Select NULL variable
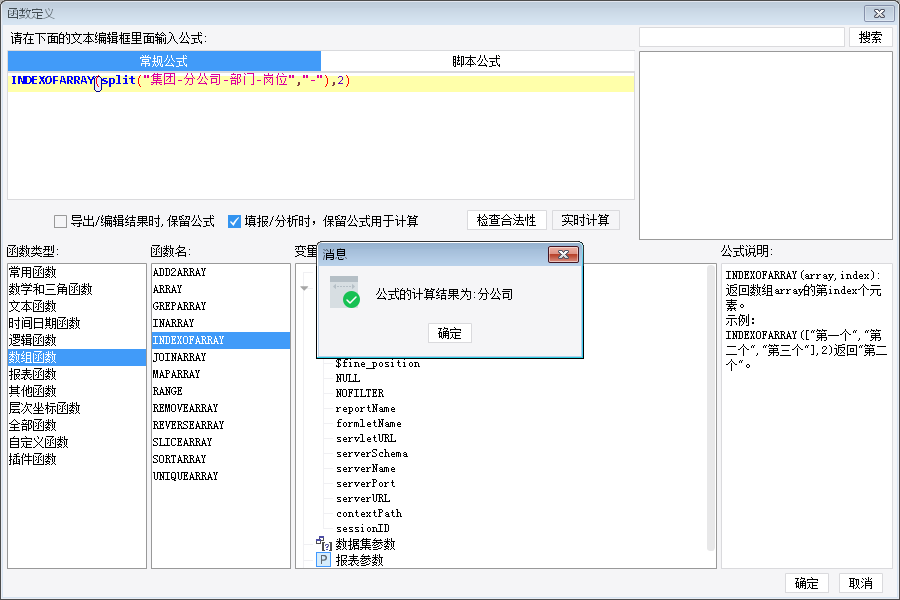 coord(348,378)
